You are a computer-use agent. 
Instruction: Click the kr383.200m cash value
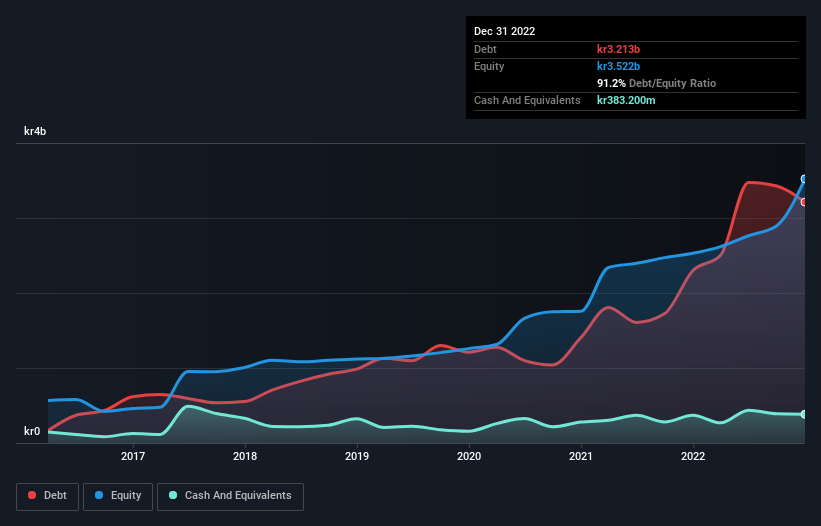pyautogui.click(x=626, y=100)
